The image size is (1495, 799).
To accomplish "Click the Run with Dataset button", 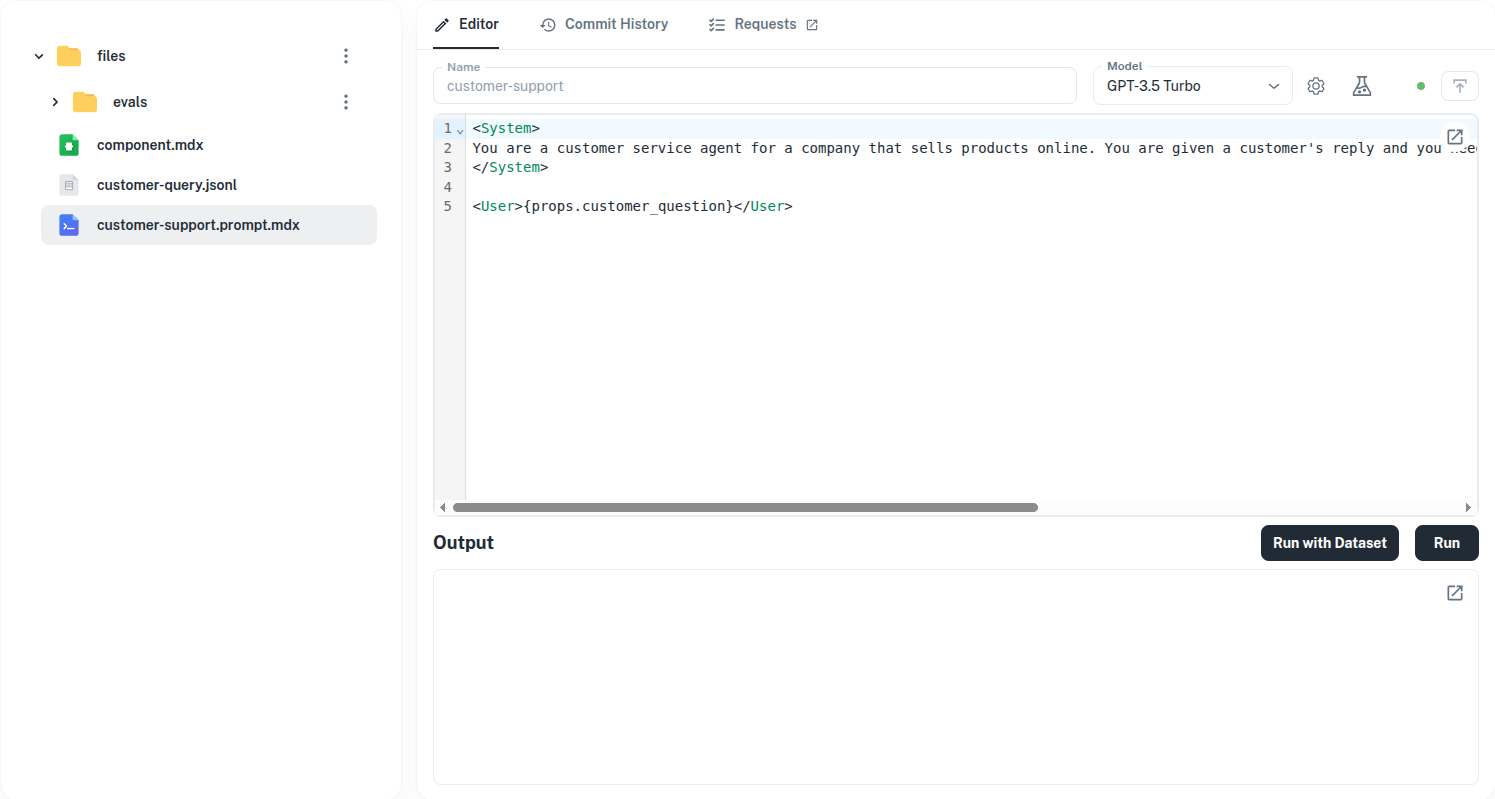I will [1330, 543].
